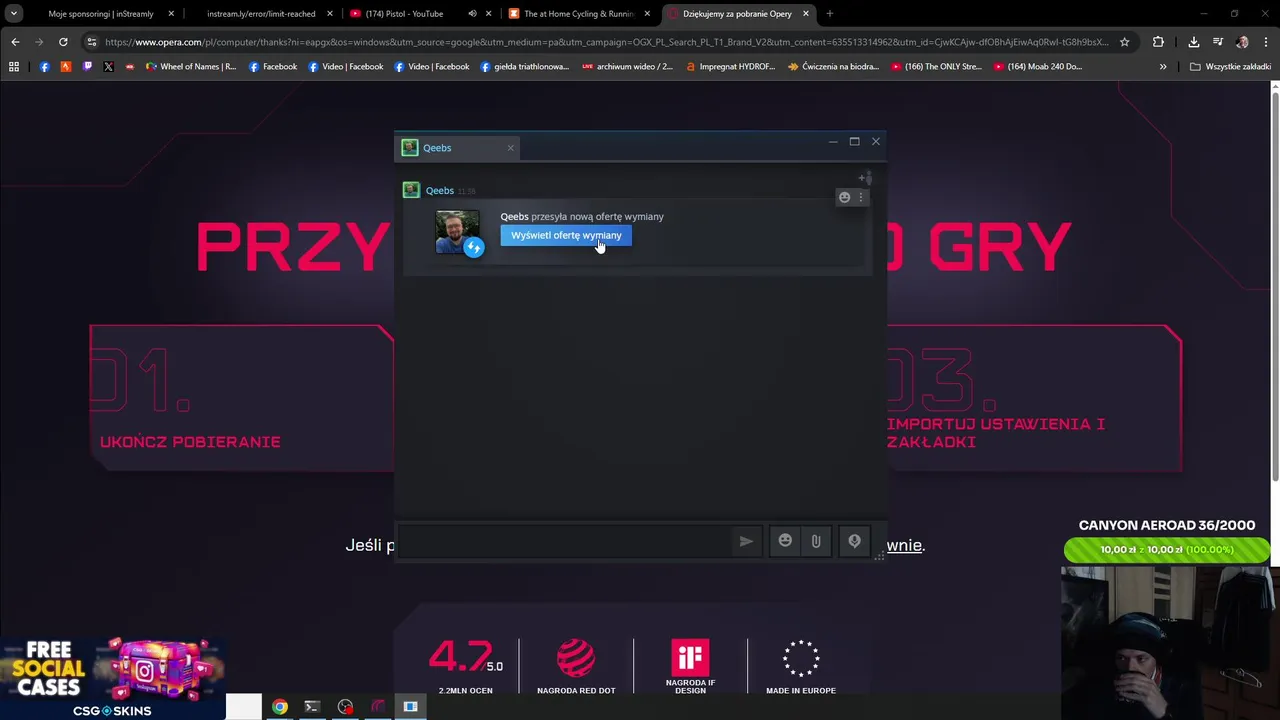Switch to instream.ly limit-reached tab
Viewport: 1280px width, 720px height.
pyautogui.click(x=261, y=14)
